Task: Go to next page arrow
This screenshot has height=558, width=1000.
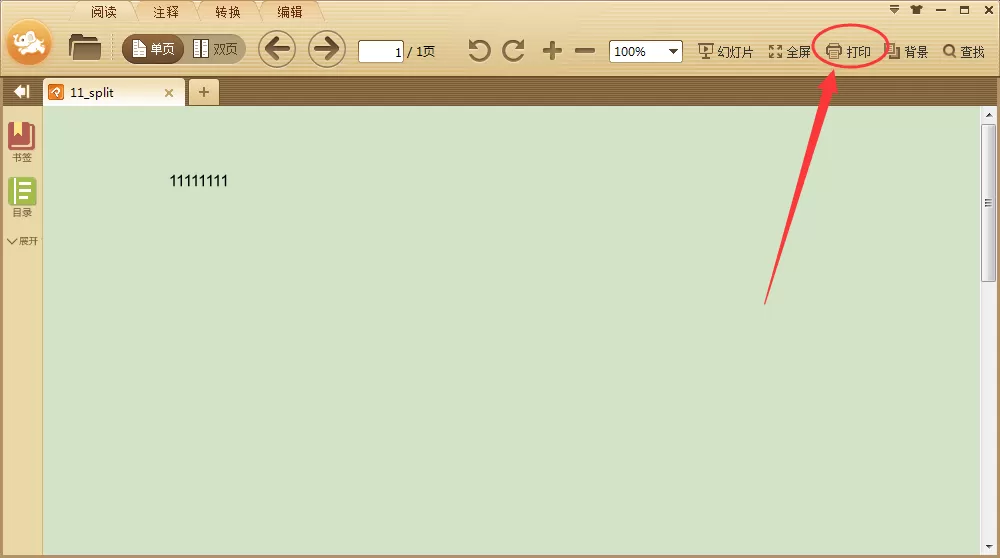Action: tap(327, 49)
